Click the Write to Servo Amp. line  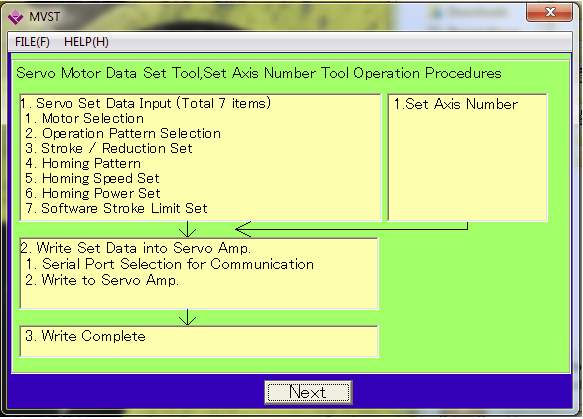102,280
